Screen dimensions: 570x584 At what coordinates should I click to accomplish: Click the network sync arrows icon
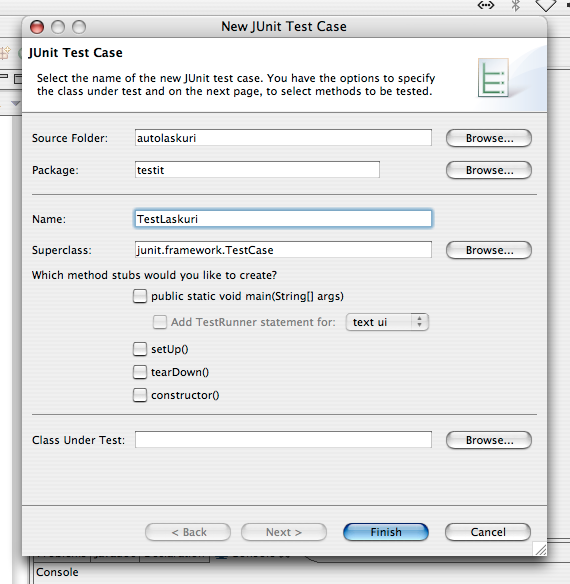[x=486, y=5]
